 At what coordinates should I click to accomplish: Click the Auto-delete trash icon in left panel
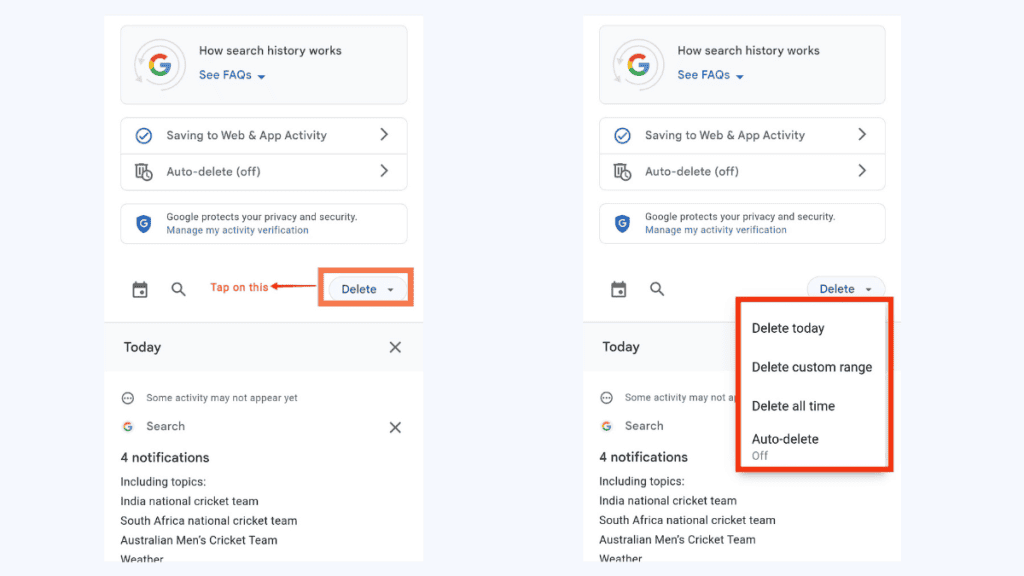click(143, 172)
